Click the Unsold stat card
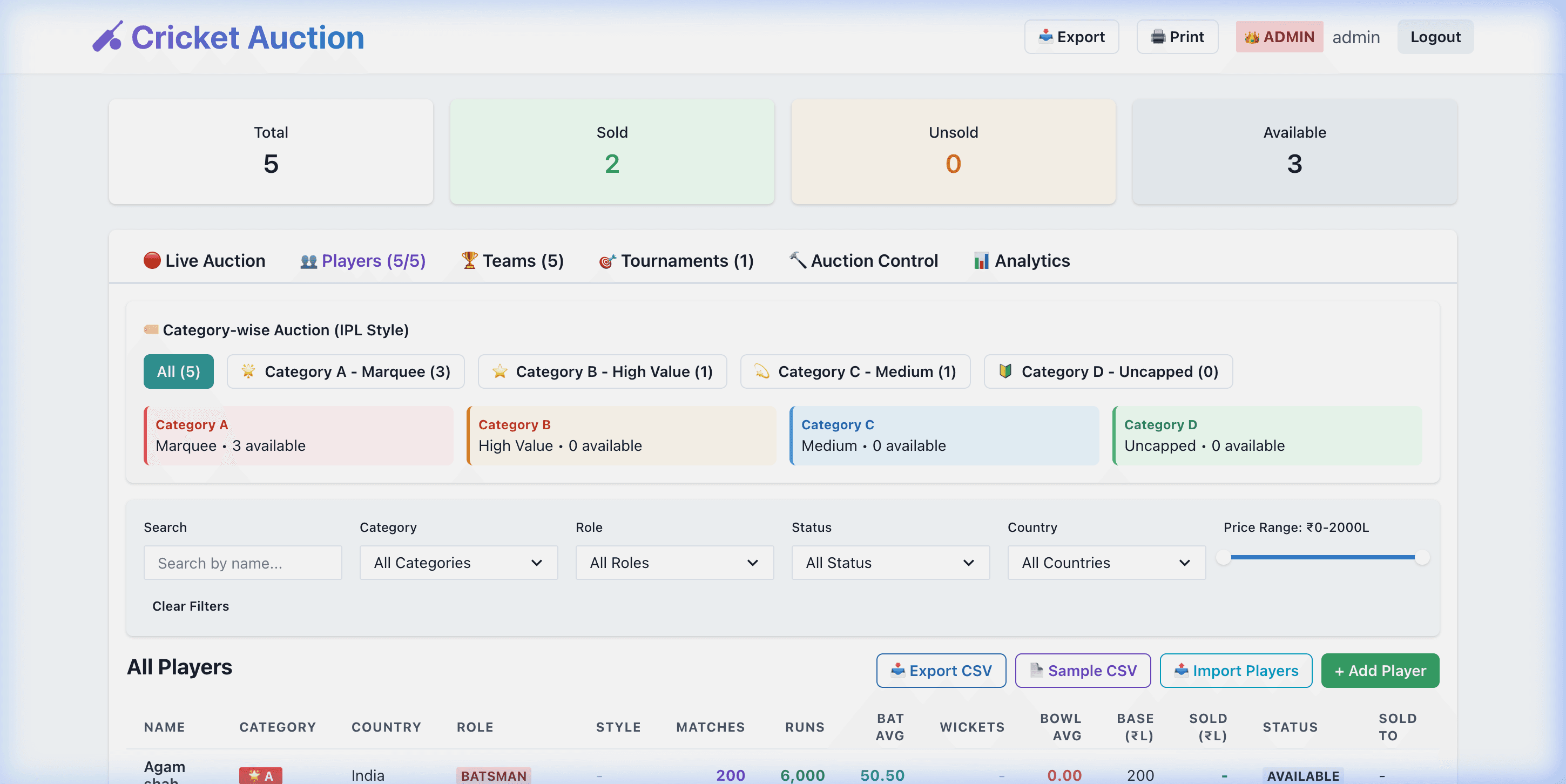Image resolution: width=1566 pixels, height=784 pixels. coord(953,151)
